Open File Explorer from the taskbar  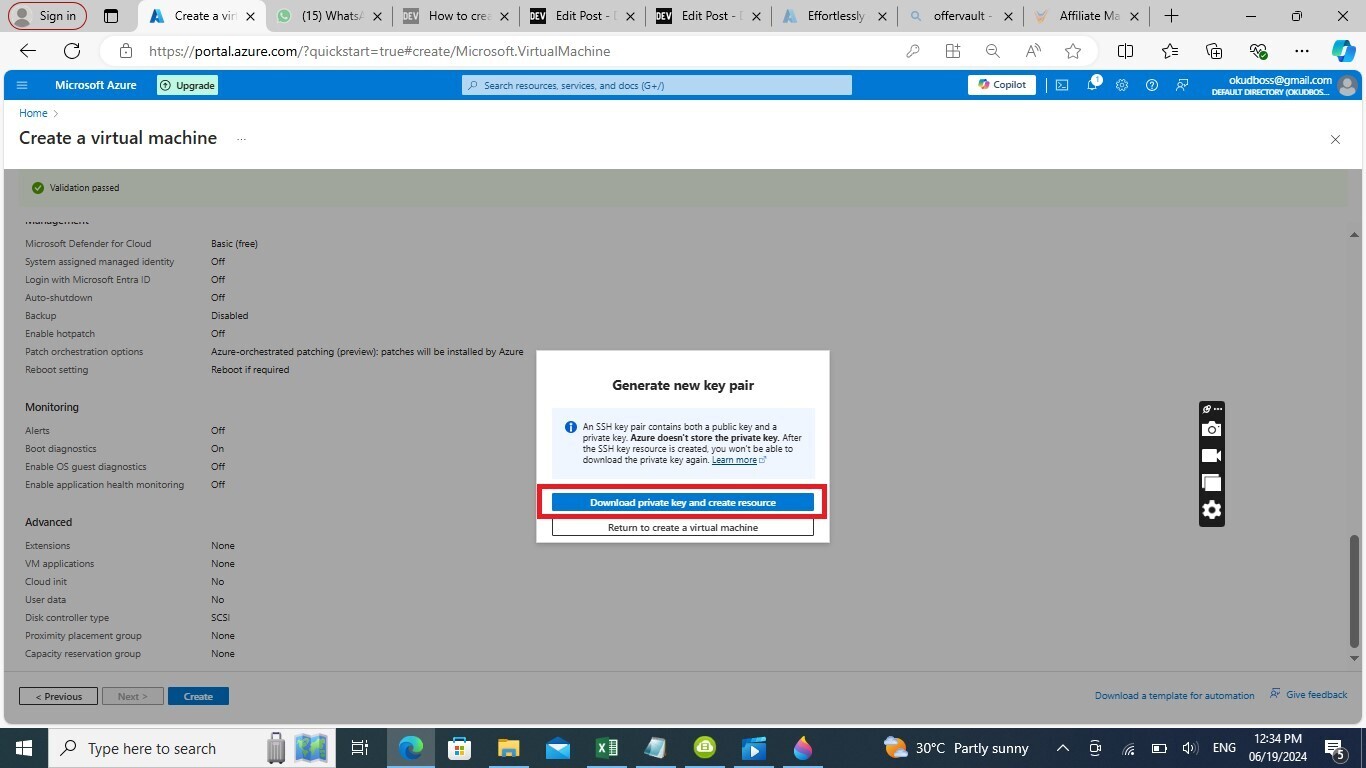coord(509,748)
